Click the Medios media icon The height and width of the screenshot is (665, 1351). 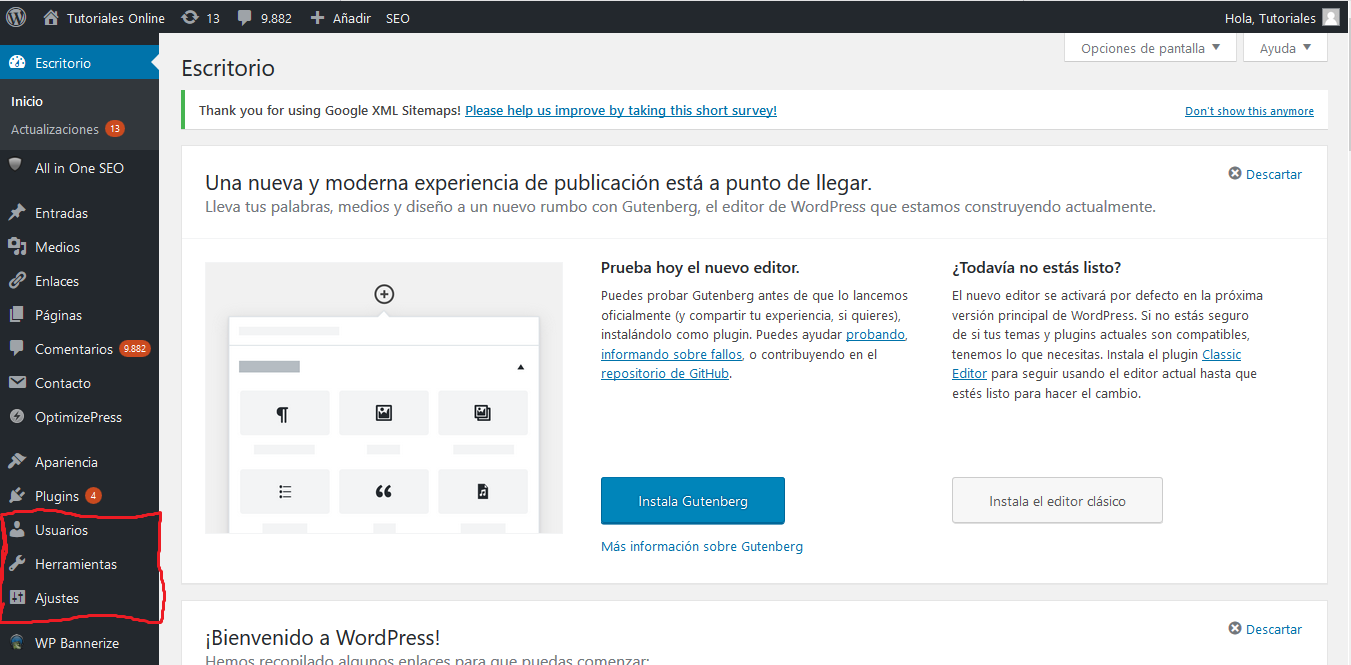pyautogui.click(x=16, y=247)
